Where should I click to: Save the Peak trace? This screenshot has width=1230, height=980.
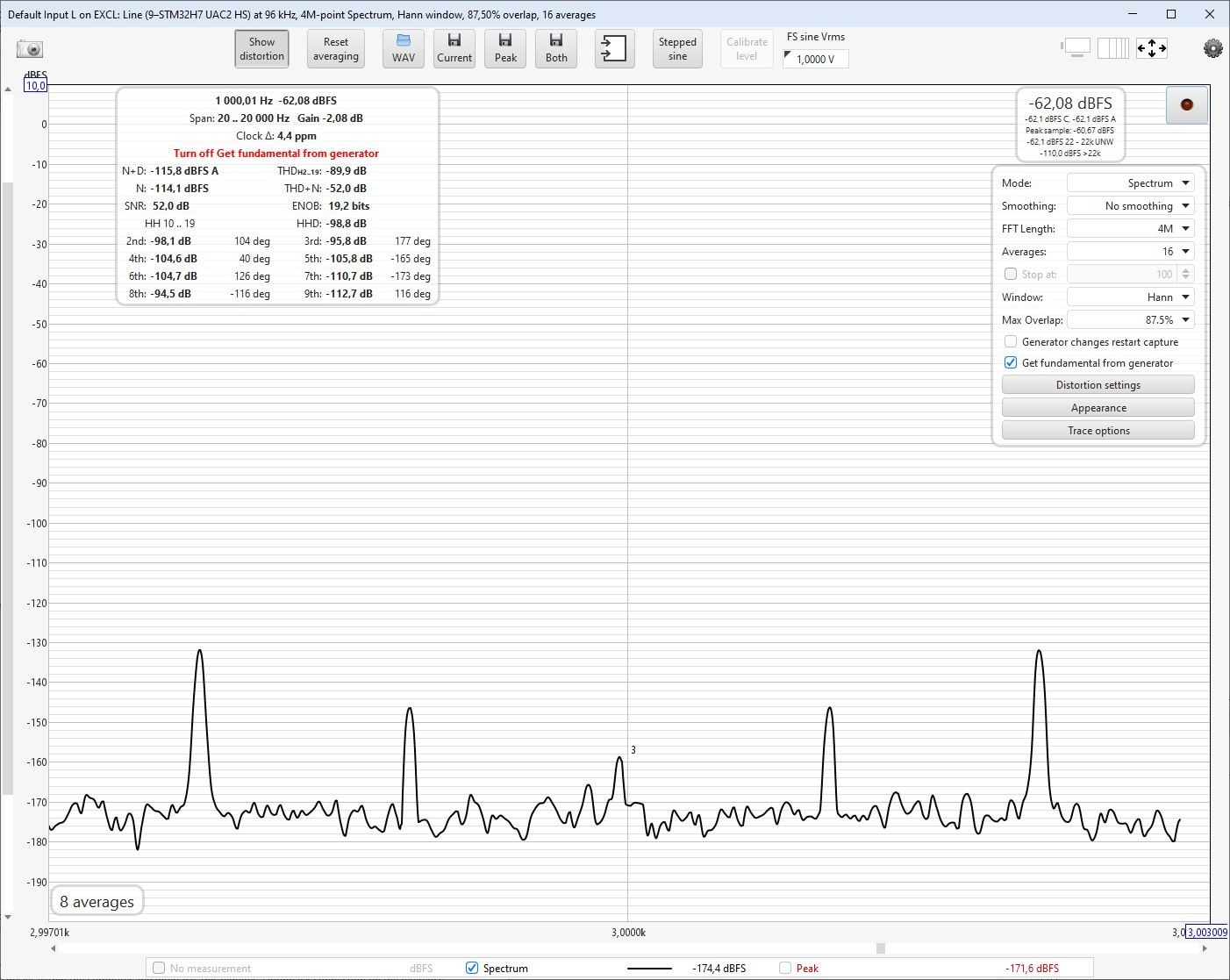[505, 49]
